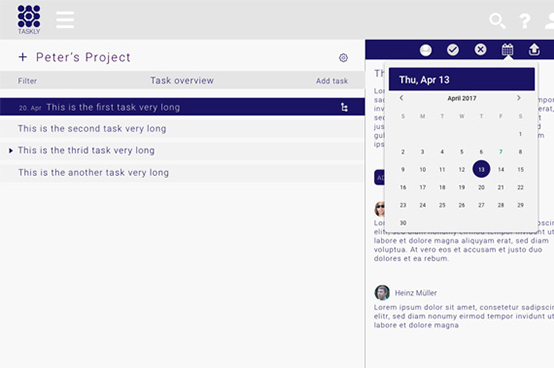Toggle the calendar due date icon
Viewport: 554px width, 368px height.
pyautogui.click(x=507, y=49)
